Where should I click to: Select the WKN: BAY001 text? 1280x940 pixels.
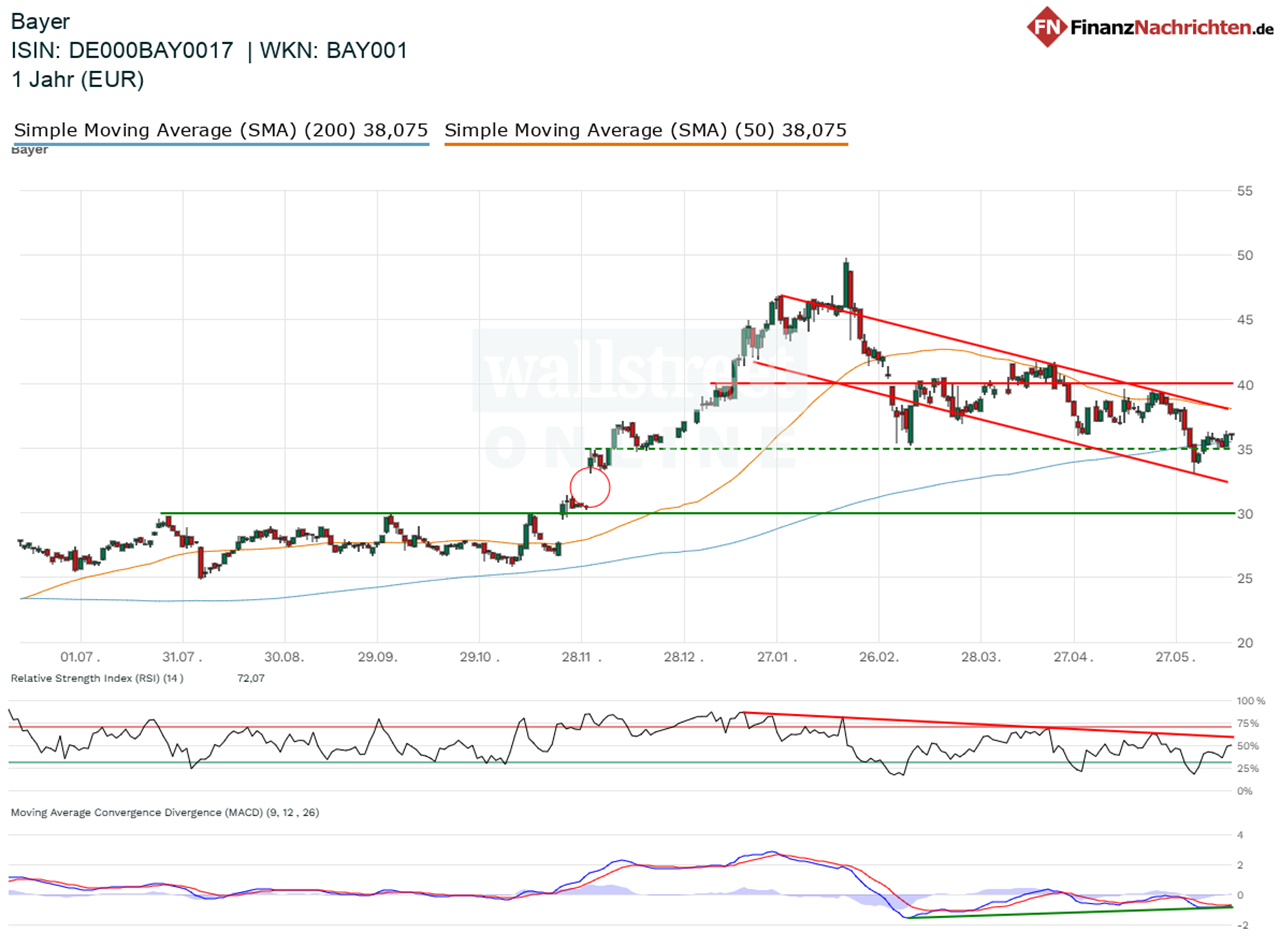coord(335,51)
